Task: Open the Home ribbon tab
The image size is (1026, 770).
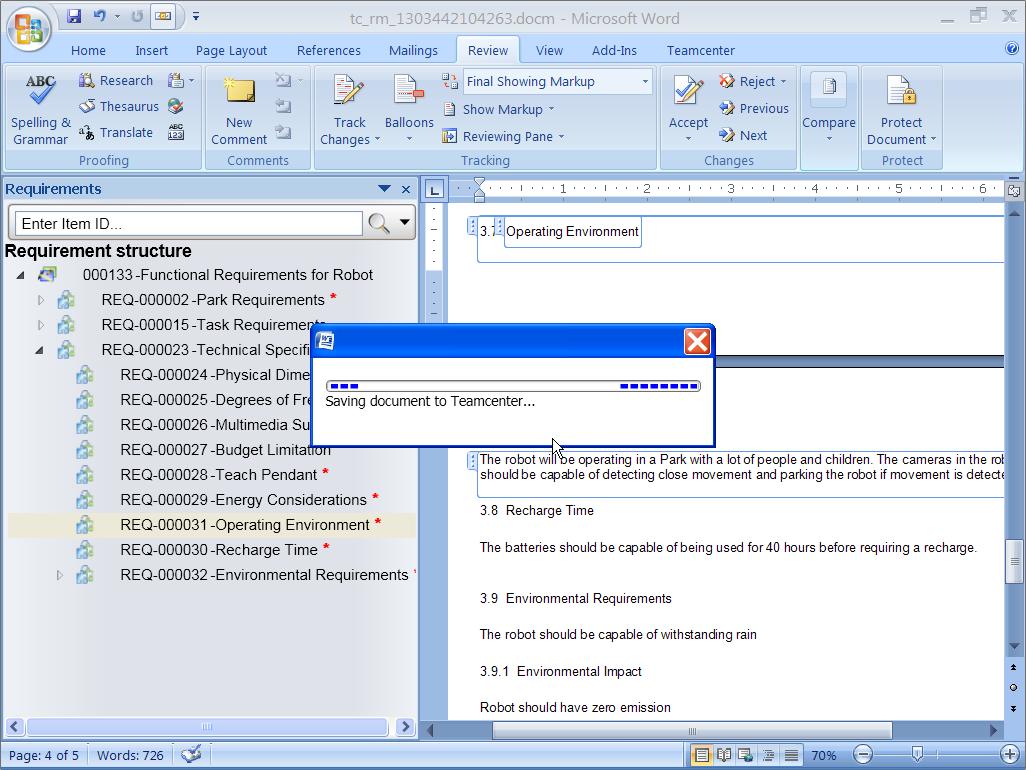Action: pyautogui.click(x=88, y=50)
